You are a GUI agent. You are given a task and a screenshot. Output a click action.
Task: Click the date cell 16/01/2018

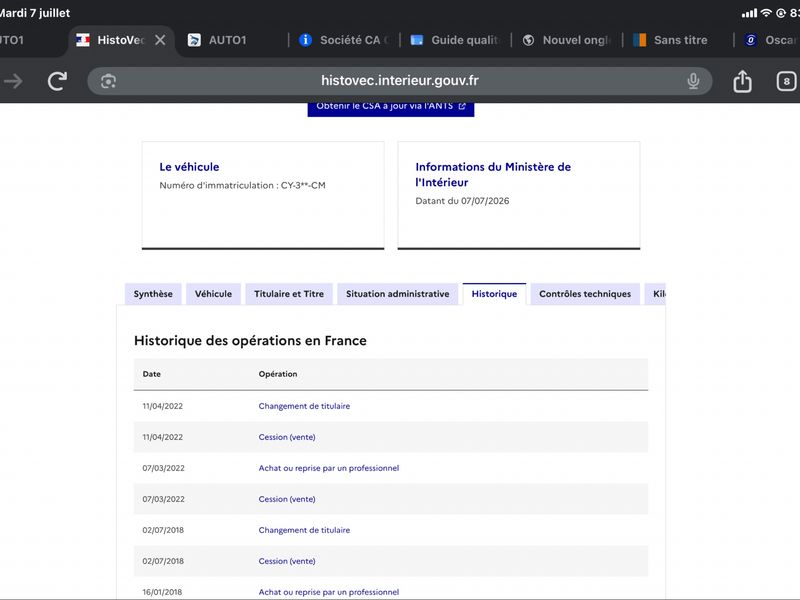point(162,592)
